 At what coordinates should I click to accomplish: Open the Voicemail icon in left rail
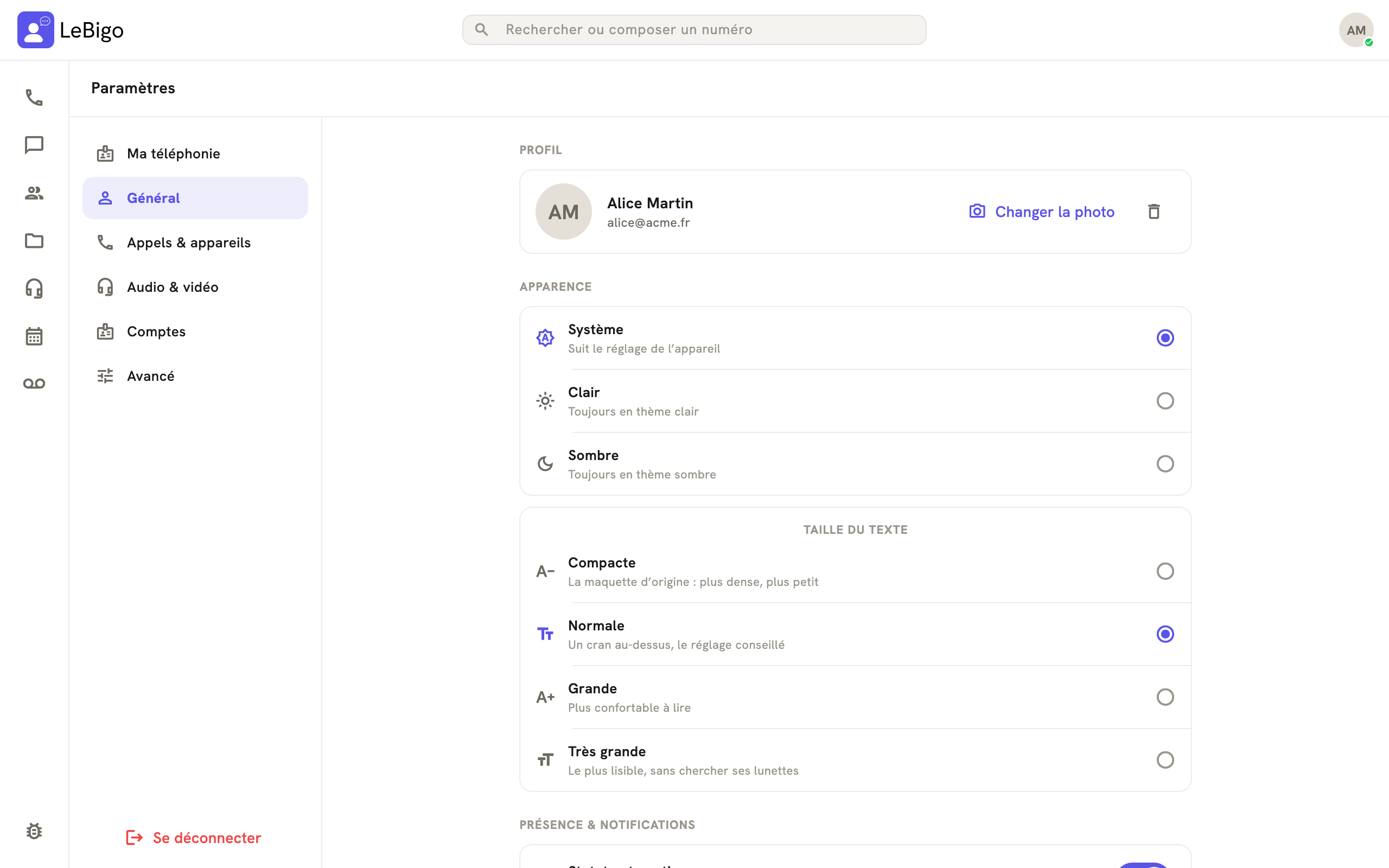34,384
